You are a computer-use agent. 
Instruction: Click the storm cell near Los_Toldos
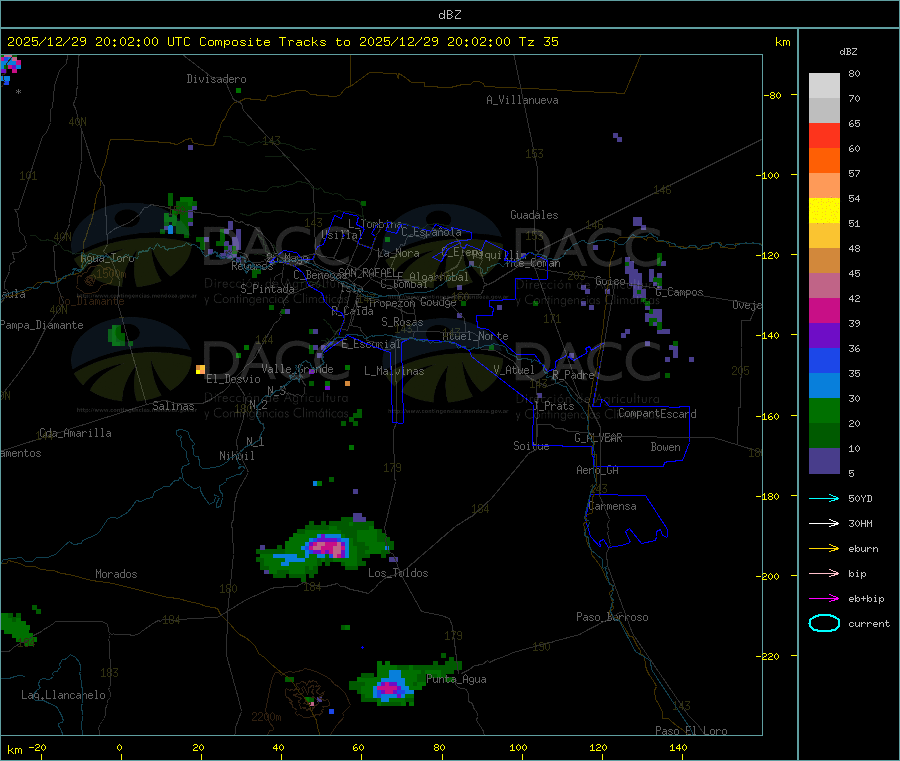[325, 548]
